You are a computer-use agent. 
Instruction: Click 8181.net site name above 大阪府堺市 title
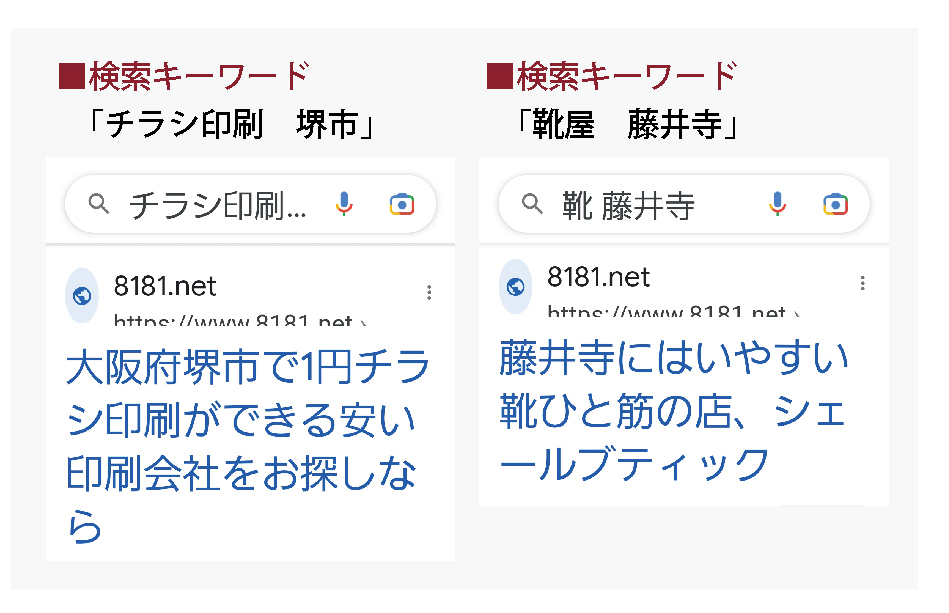(x=165, y=286)
